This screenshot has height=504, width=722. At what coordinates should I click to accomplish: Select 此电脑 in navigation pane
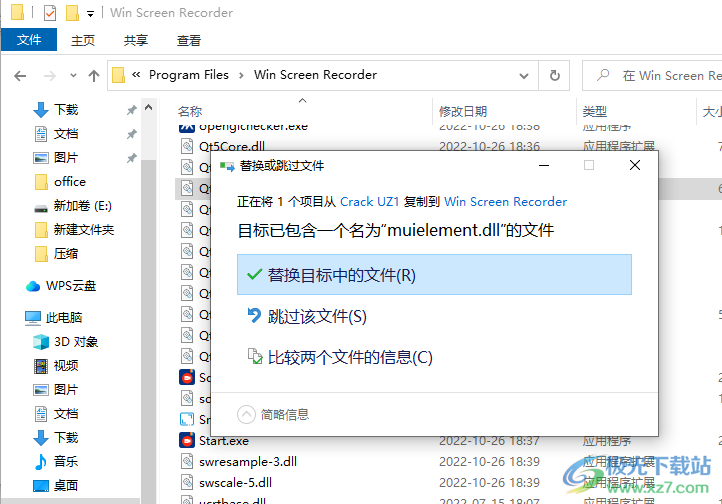pyautogui.click(x=64, y=318)
